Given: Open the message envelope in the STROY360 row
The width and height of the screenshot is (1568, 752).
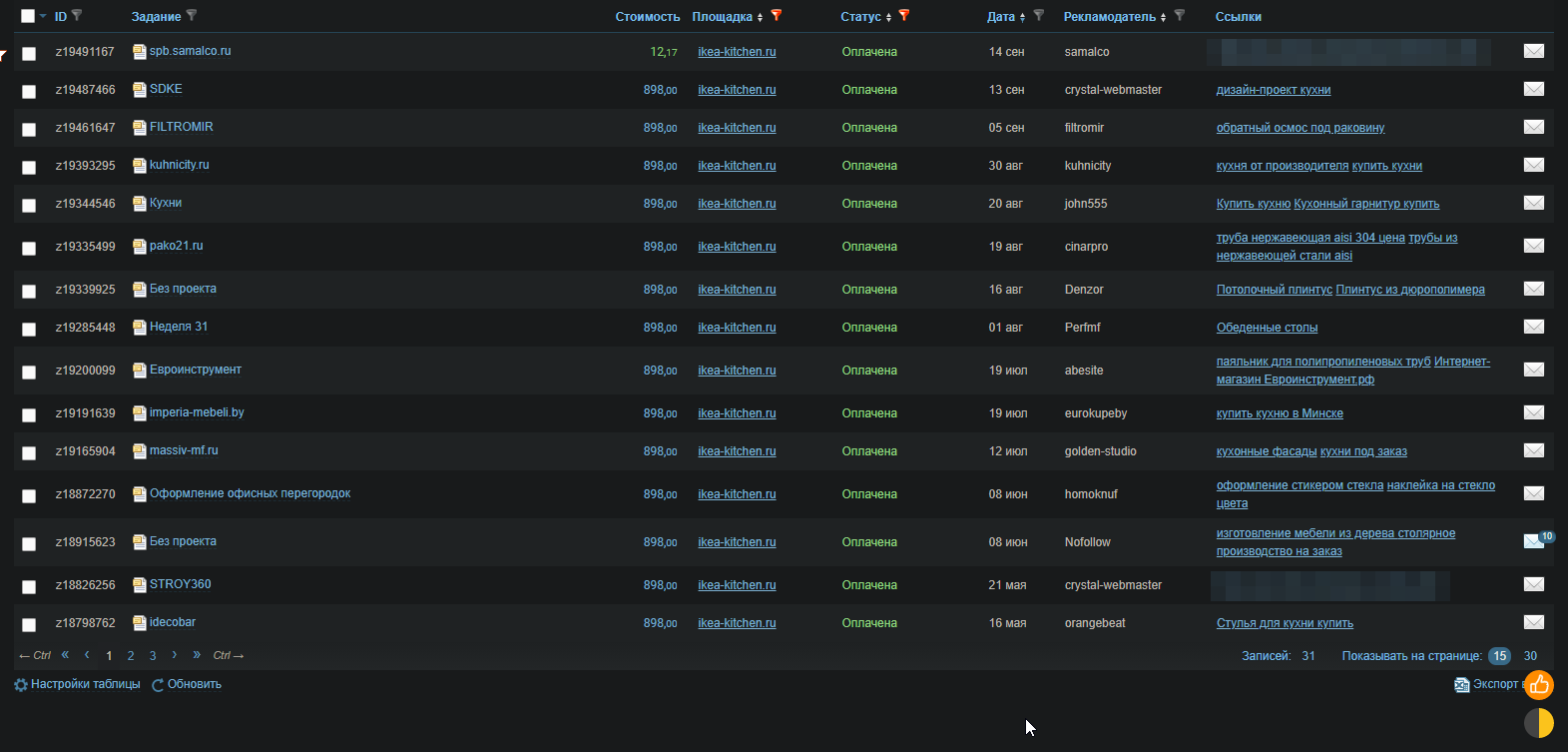Looking at the screenshot, I should [1534, 584].
